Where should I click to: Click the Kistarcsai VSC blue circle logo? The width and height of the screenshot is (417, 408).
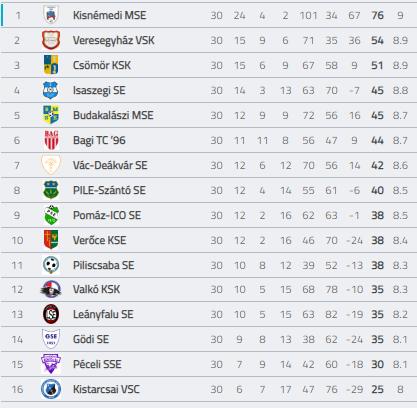51,389
